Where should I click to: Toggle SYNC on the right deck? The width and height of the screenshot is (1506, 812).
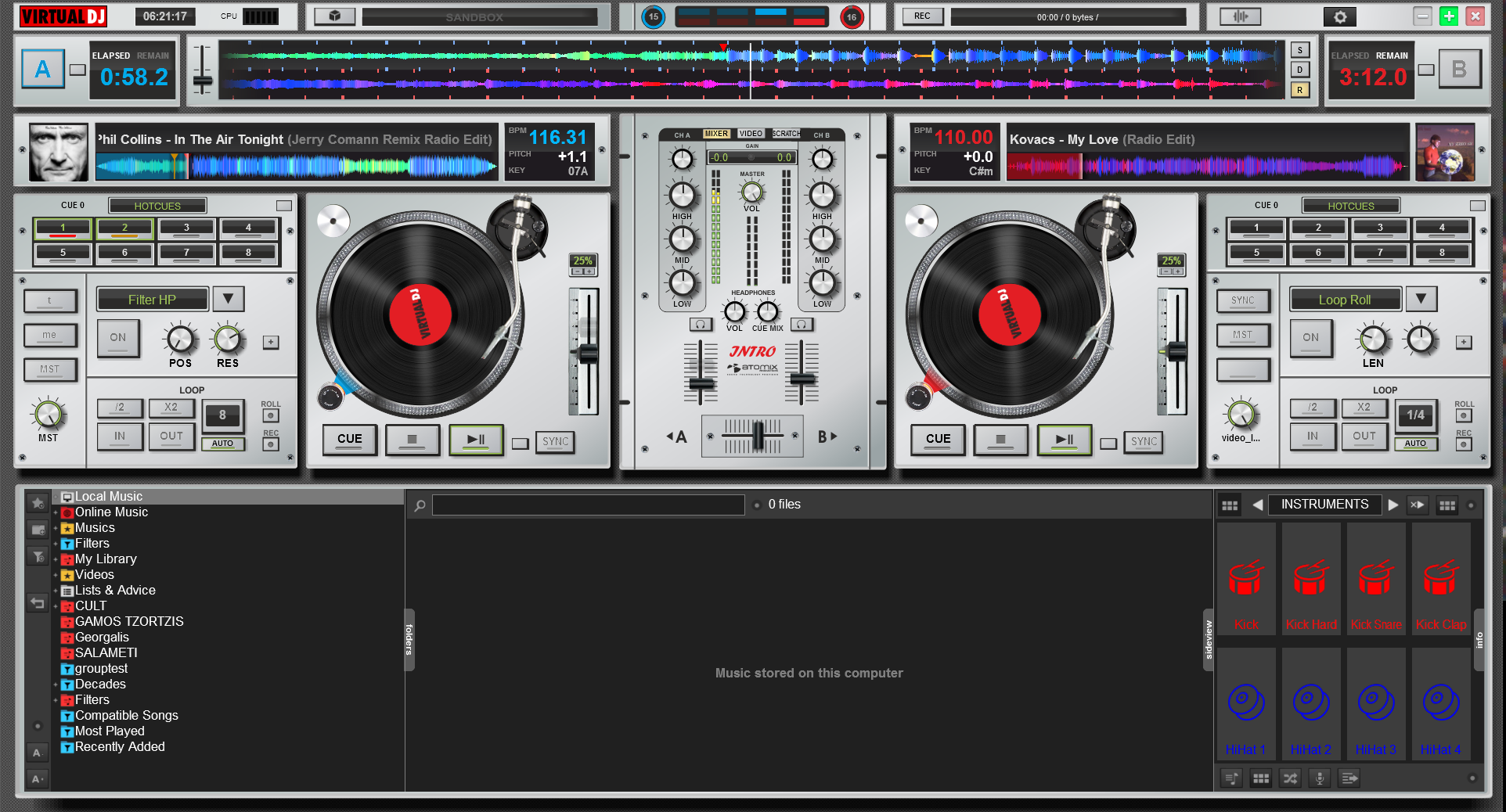[x=1144, y=442]
